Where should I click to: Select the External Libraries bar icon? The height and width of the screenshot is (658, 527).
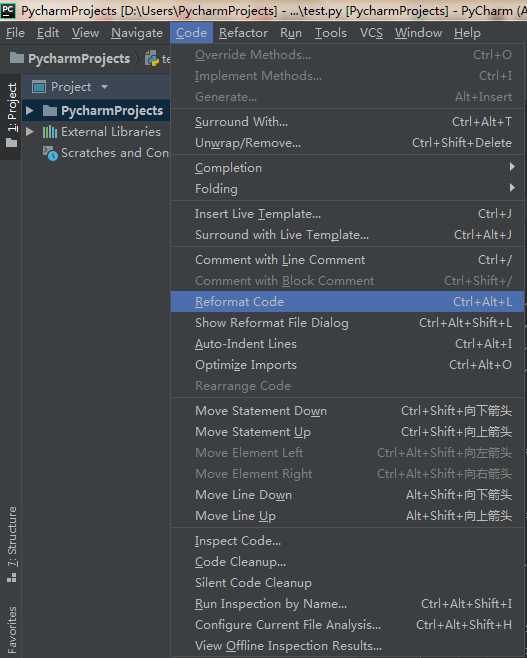[50, 132]
